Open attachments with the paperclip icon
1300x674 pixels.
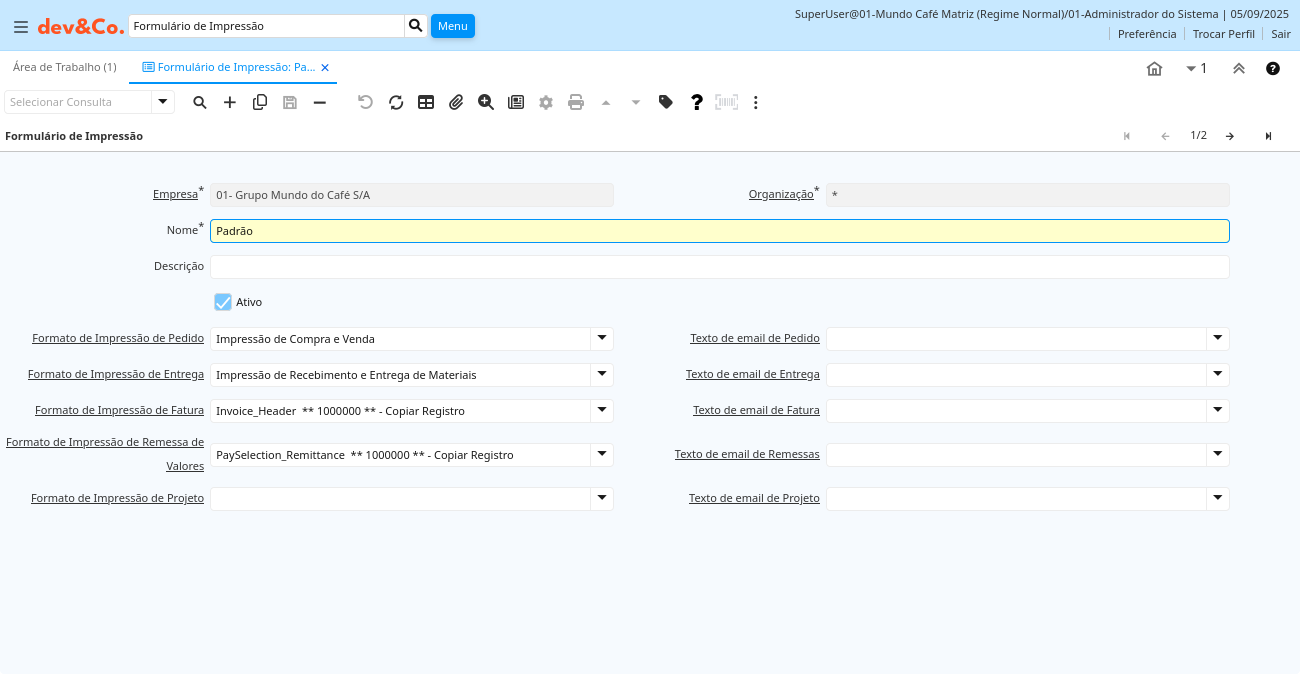tap(456, 102)
